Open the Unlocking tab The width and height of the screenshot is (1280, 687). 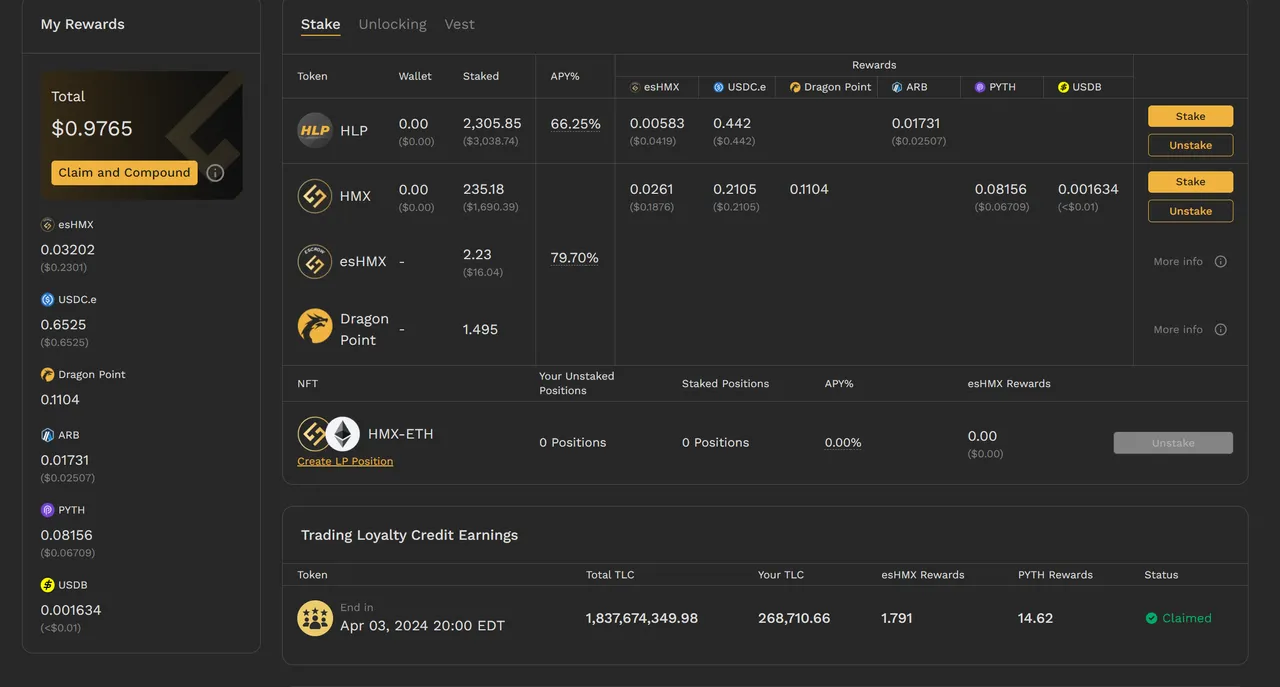[x=392, y=24]
